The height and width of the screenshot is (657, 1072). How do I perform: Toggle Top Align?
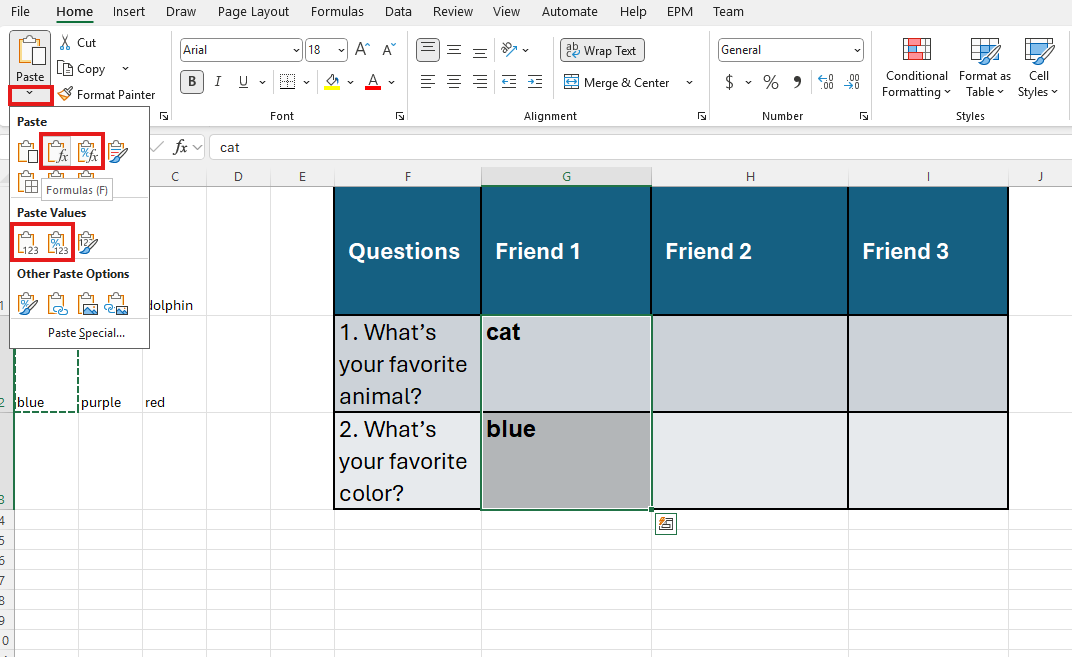coord(428,49)
